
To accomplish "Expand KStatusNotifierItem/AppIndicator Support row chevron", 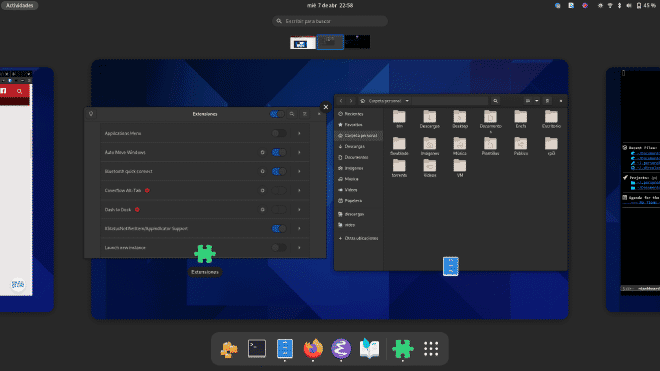I will [x=299, y=228].
